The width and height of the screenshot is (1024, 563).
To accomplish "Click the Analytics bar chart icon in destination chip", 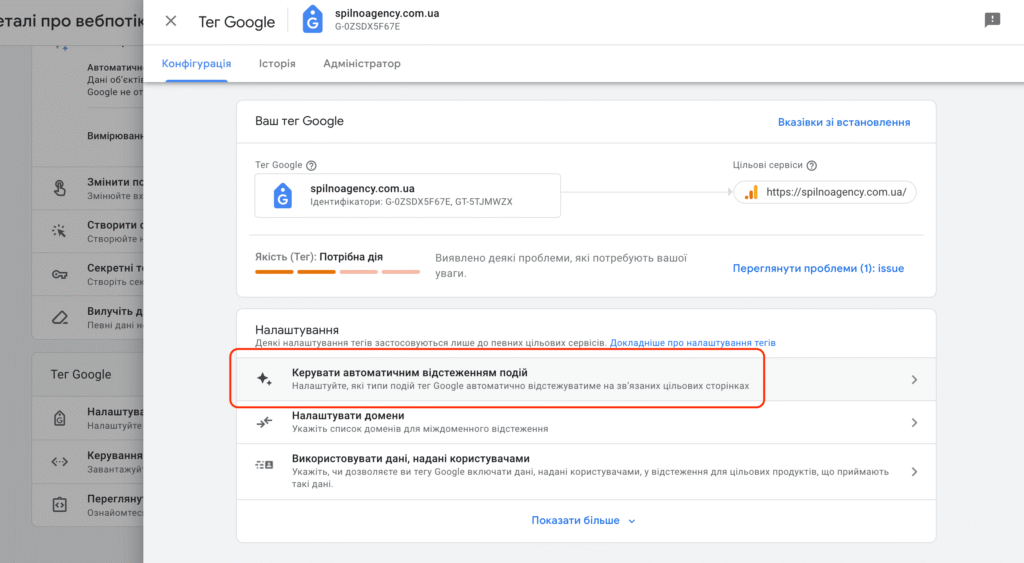I will pyautogui.click(x=751, y=192).
